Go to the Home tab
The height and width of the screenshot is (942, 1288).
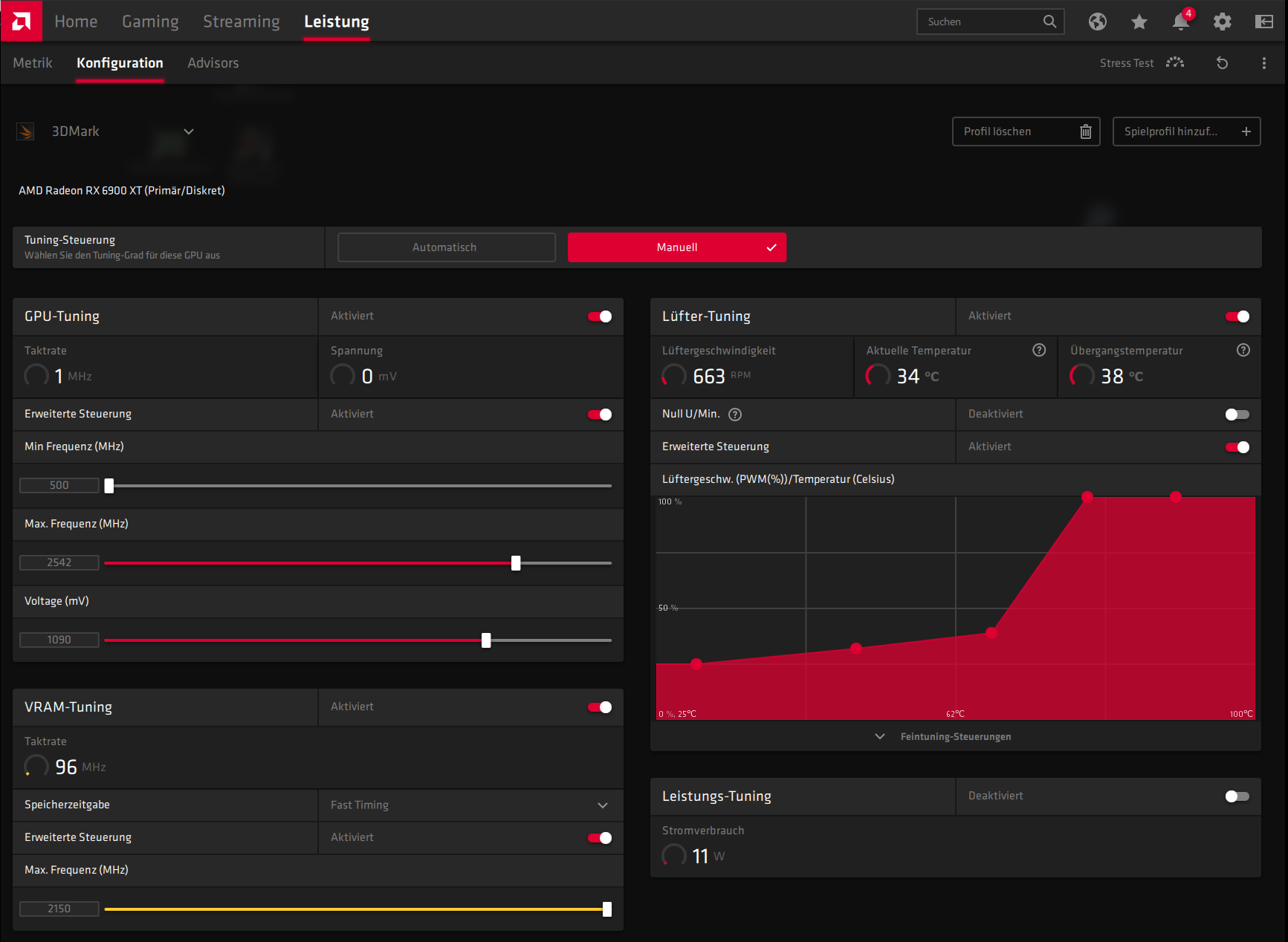point(76,22)
